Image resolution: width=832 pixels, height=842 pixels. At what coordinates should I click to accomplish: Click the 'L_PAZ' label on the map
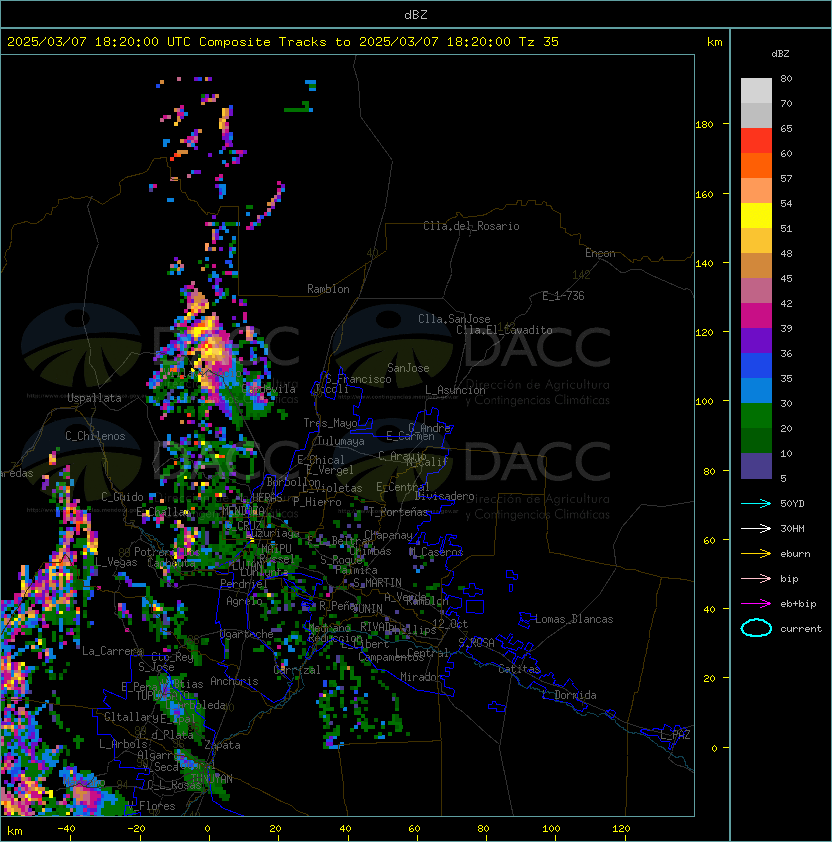point(675,735)
